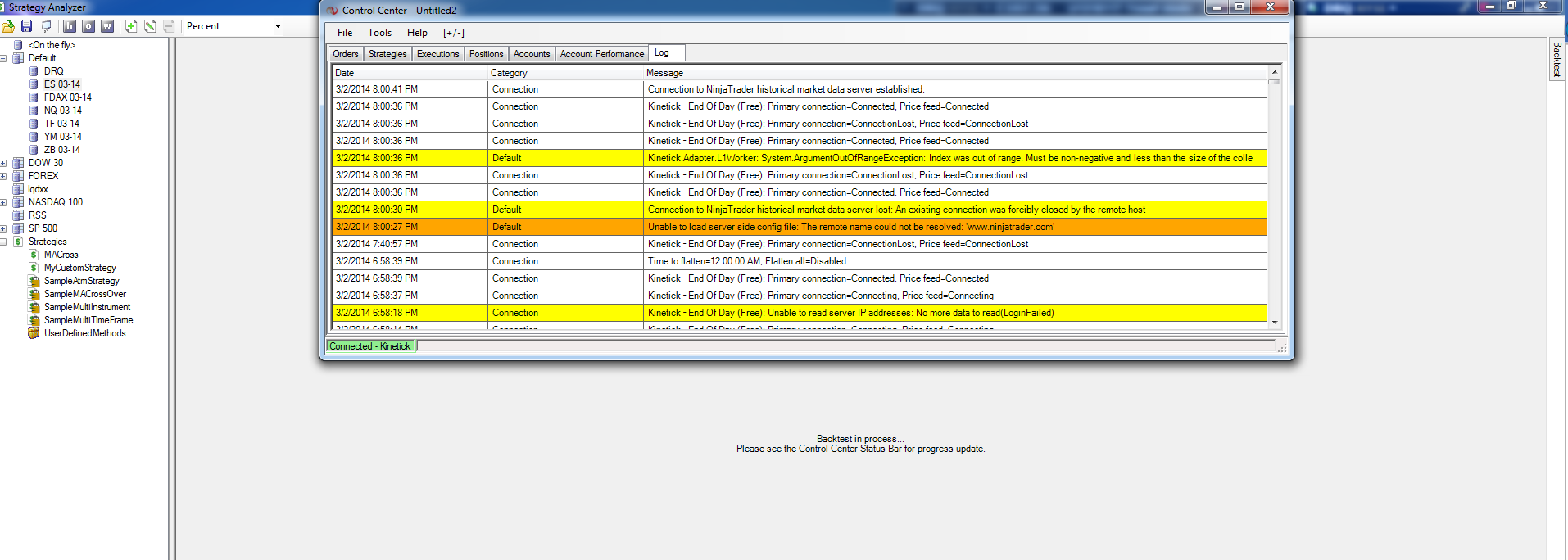
Task: Click the blue floppy Save icon
Action: click(x=26, y=26)
